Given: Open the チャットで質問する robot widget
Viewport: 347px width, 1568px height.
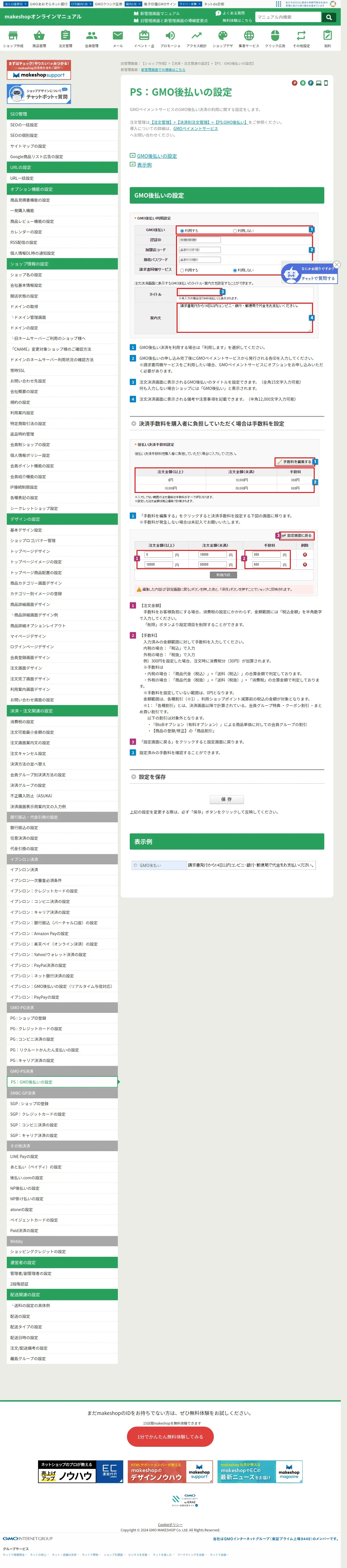Looking at the screenshot, I should [309, 274].
